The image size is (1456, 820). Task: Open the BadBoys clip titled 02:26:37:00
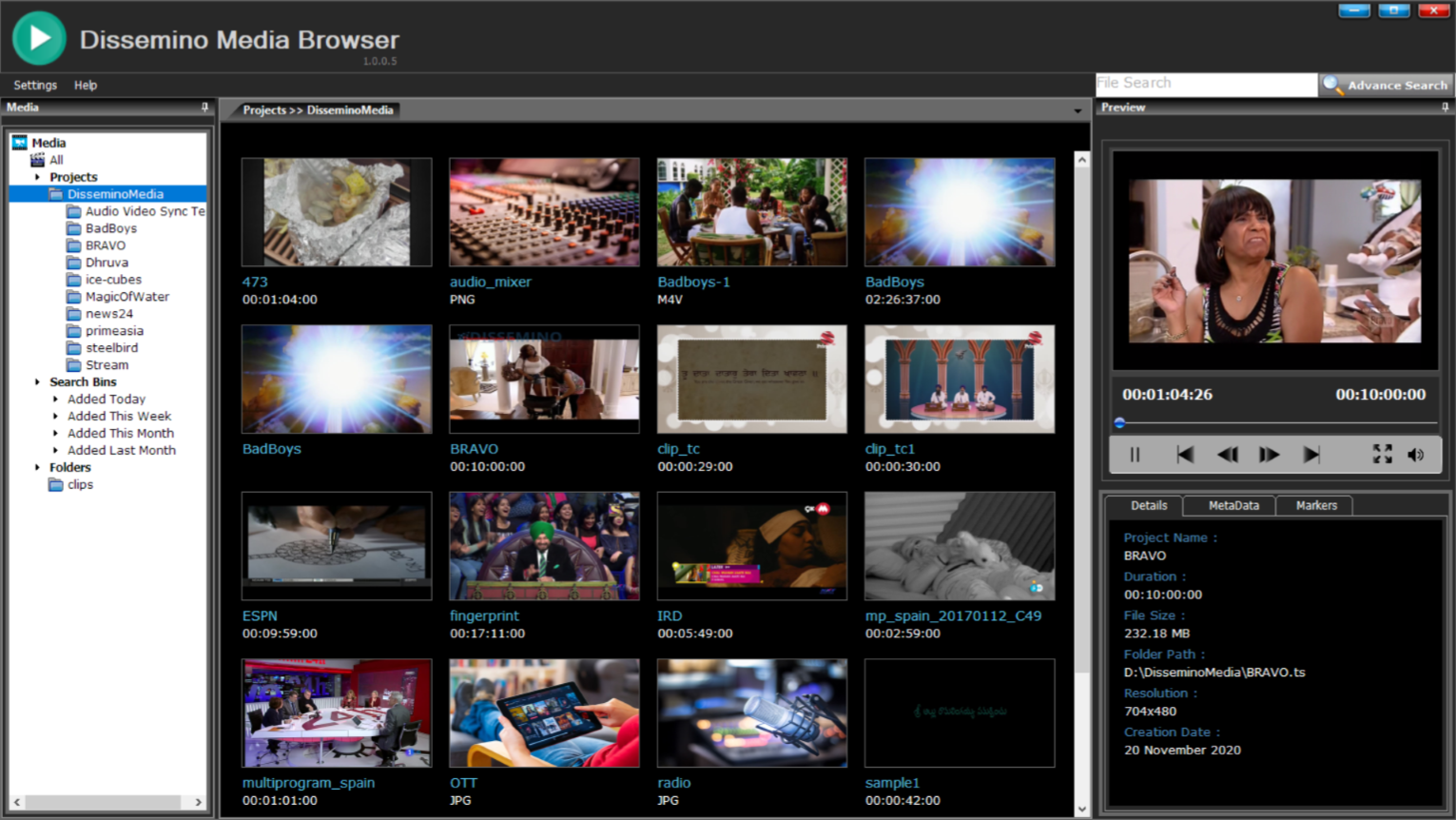959,211
